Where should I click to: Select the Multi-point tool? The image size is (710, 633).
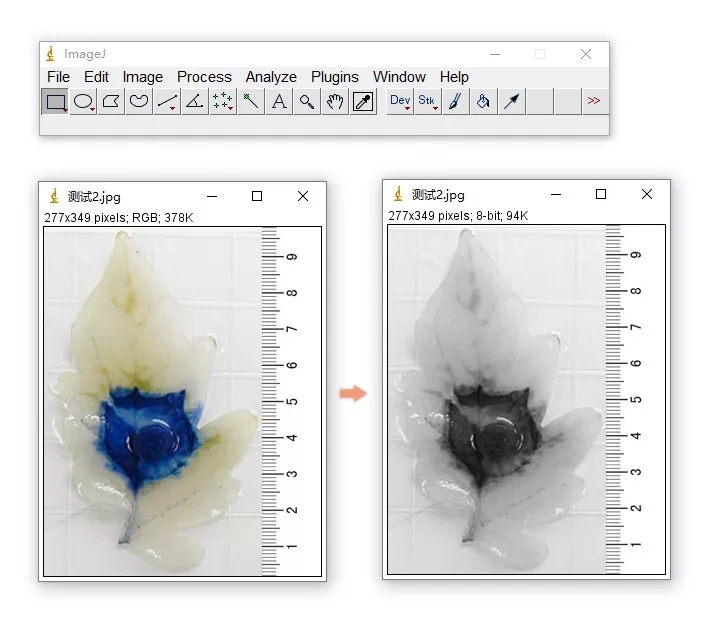pos(223,101)
